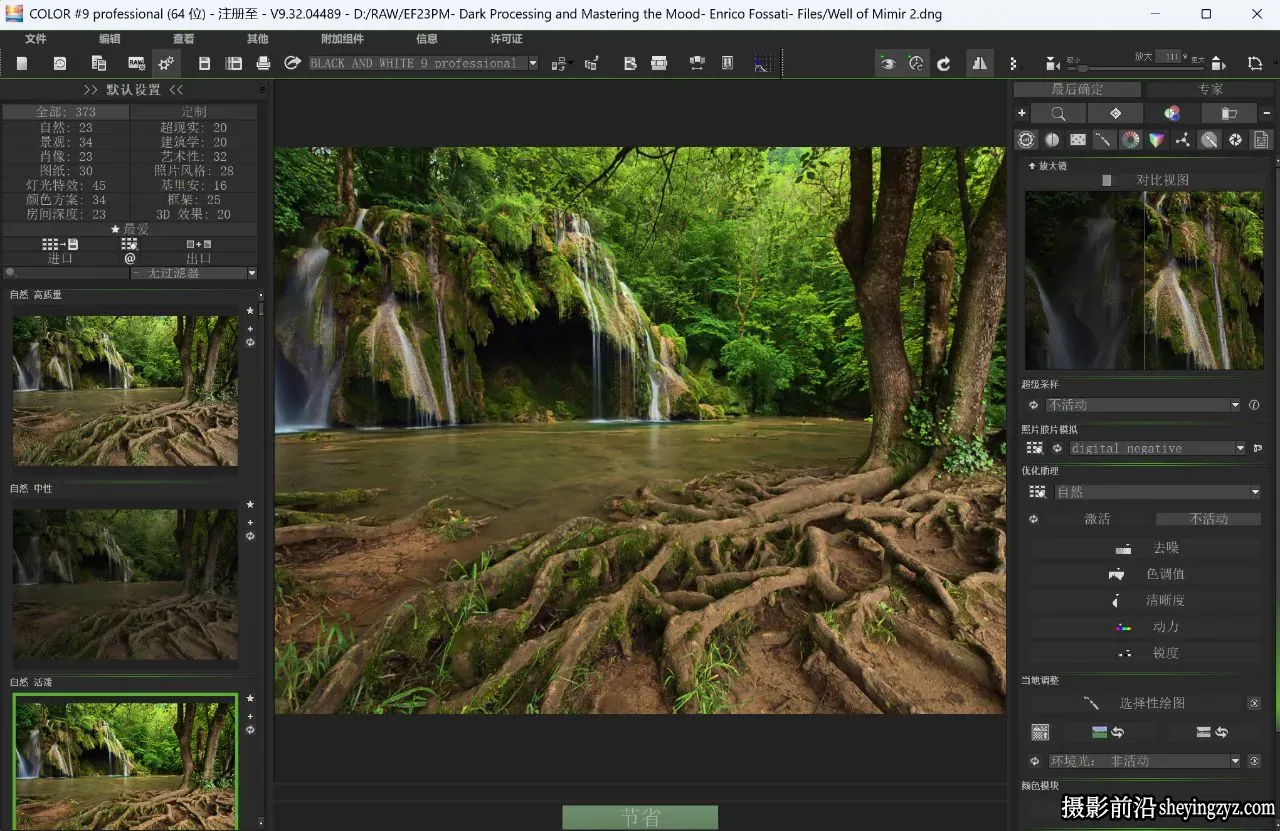Select the 自然 中性 preset thumbnail

pyautogui.click(x=125, y=585)
